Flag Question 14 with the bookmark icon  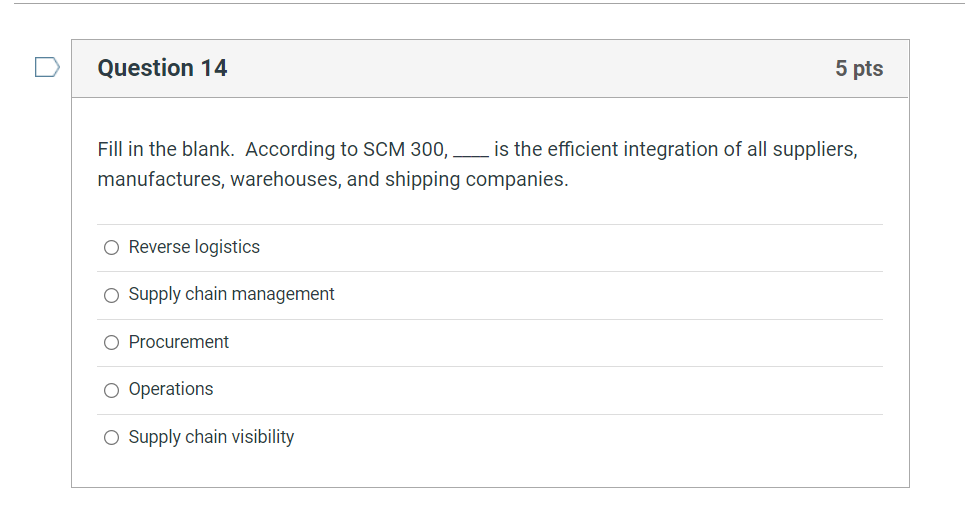point(46,68)
